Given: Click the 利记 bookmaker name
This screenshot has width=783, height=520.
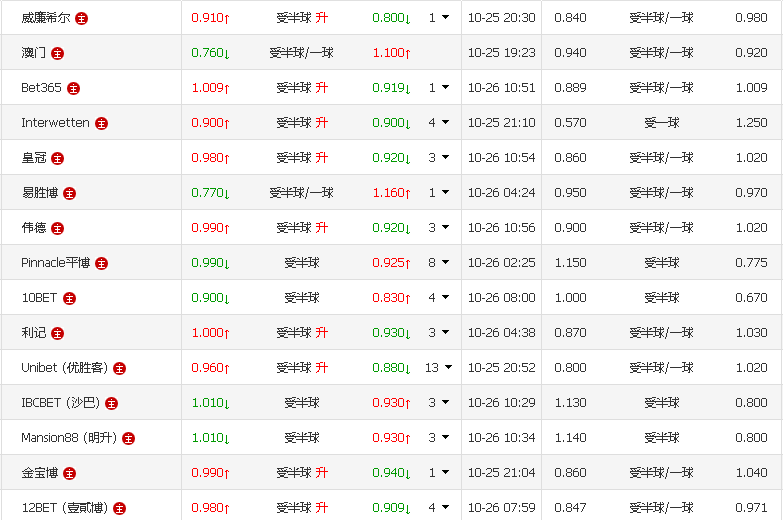Looking at the screenshot, I should click(x=33, y=333).
